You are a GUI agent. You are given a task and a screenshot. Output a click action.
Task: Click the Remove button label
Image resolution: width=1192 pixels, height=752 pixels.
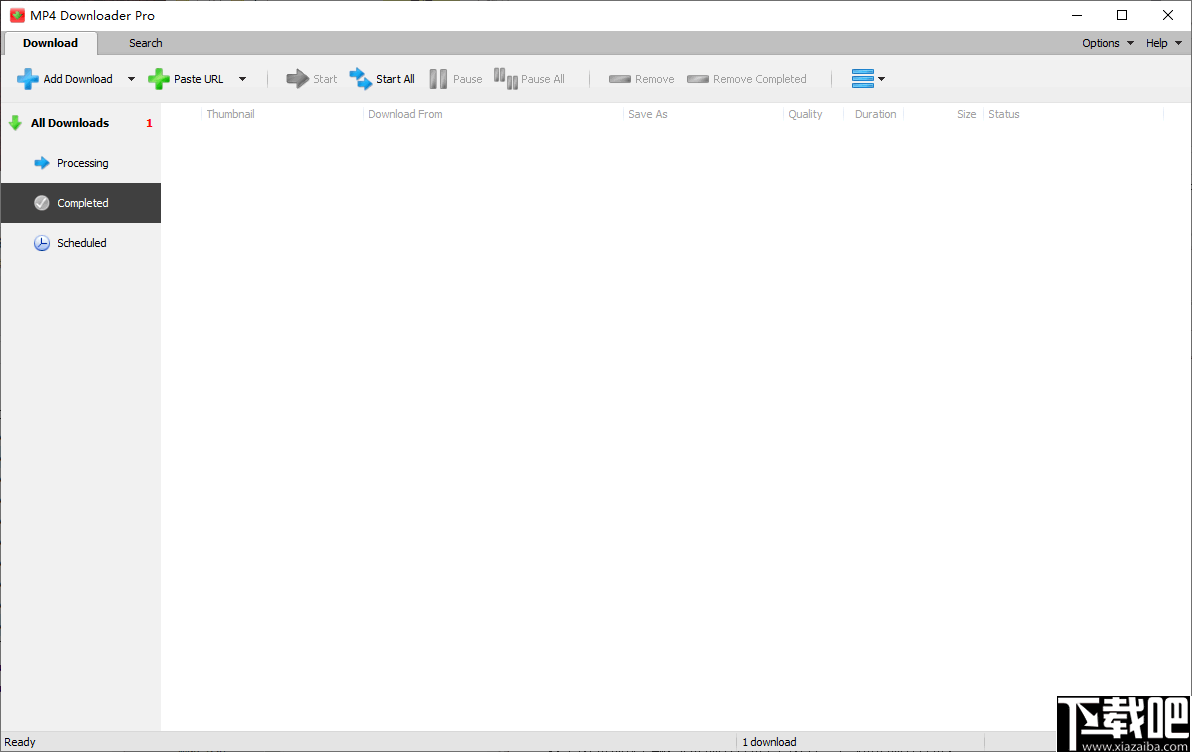point(655,79)
